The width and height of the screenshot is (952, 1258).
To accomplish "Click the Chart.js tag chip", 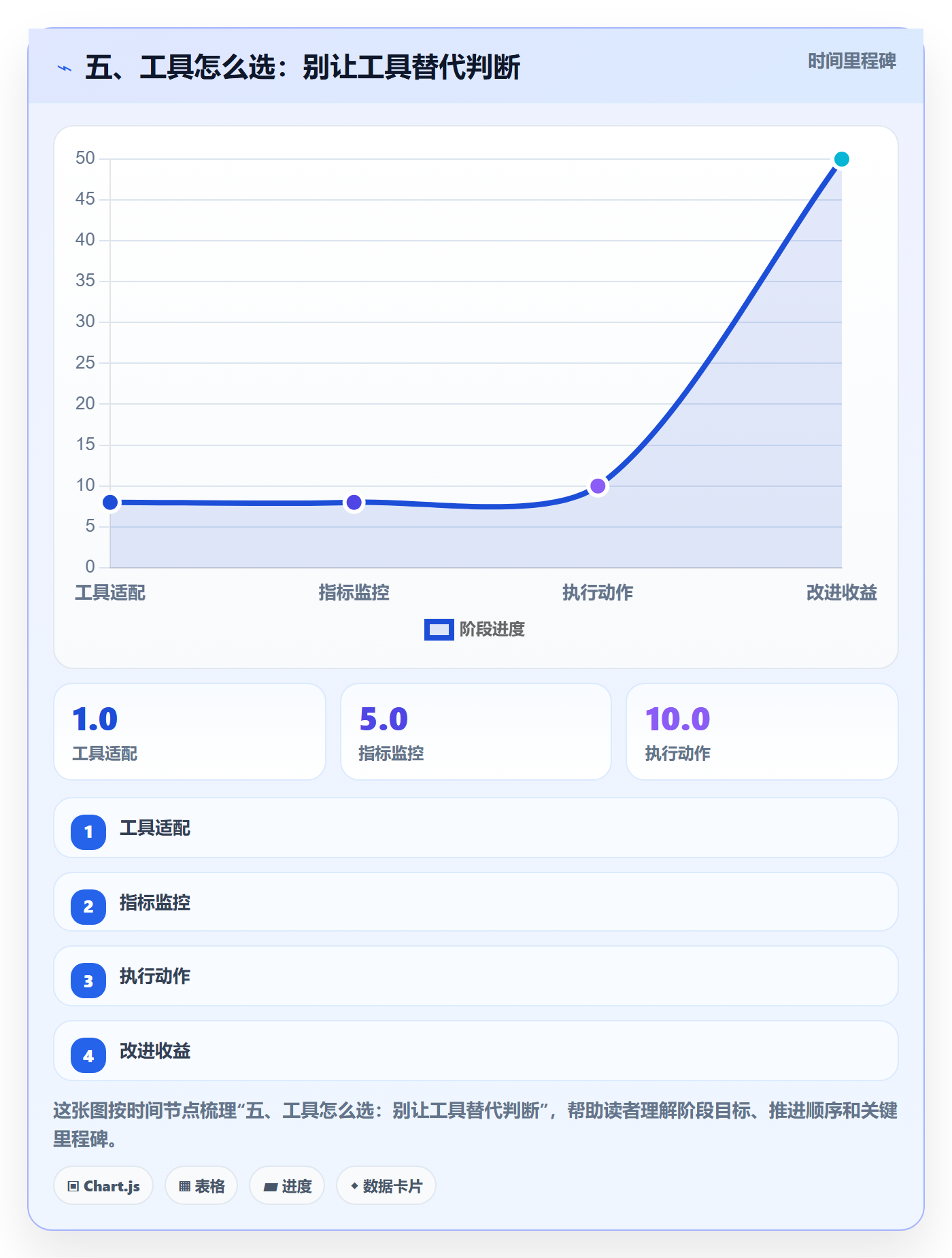I will click(x=103, y=1186).
